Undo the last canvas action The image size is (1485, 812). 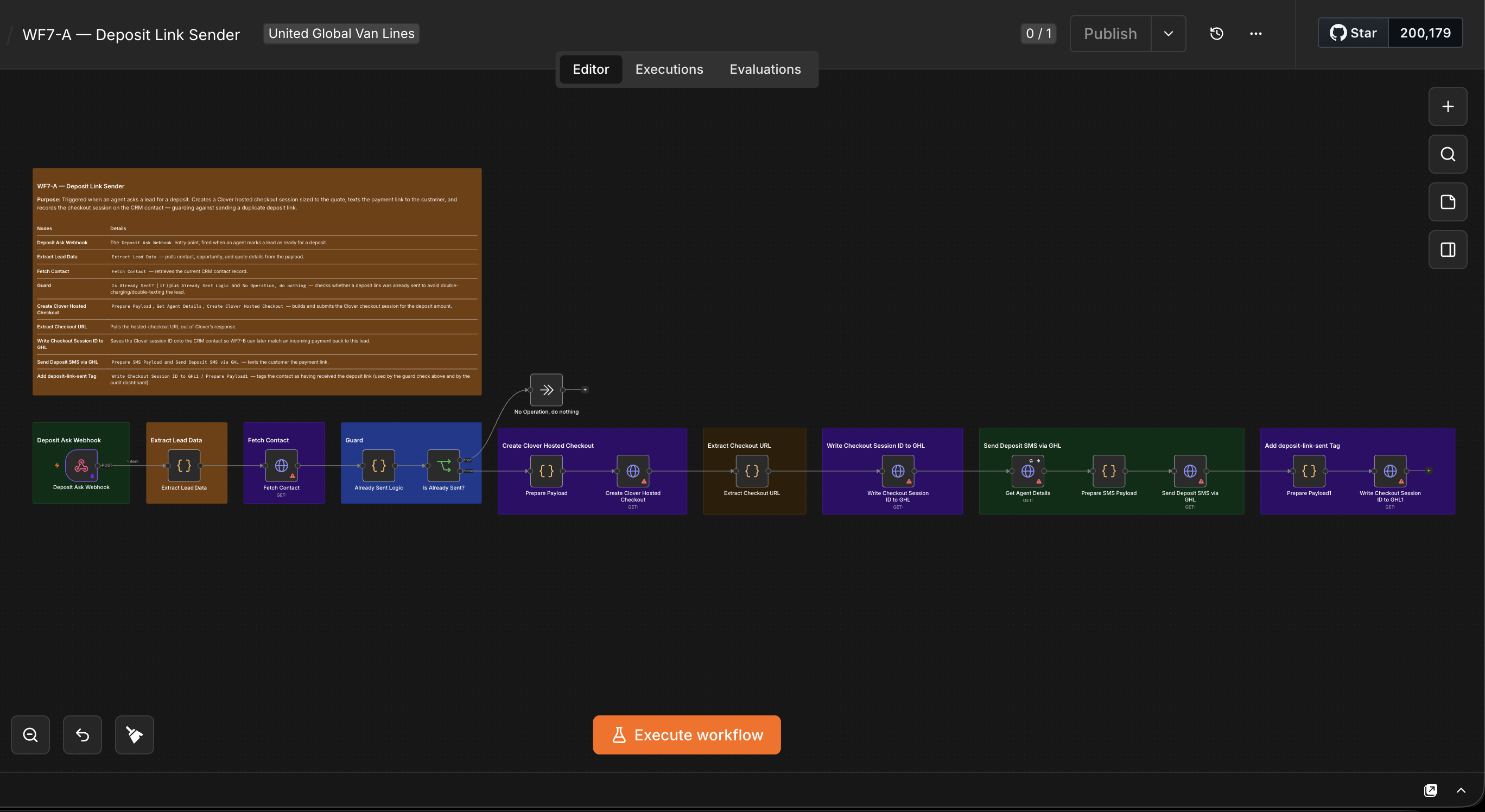pyautogui.click(x=82, y=735)
